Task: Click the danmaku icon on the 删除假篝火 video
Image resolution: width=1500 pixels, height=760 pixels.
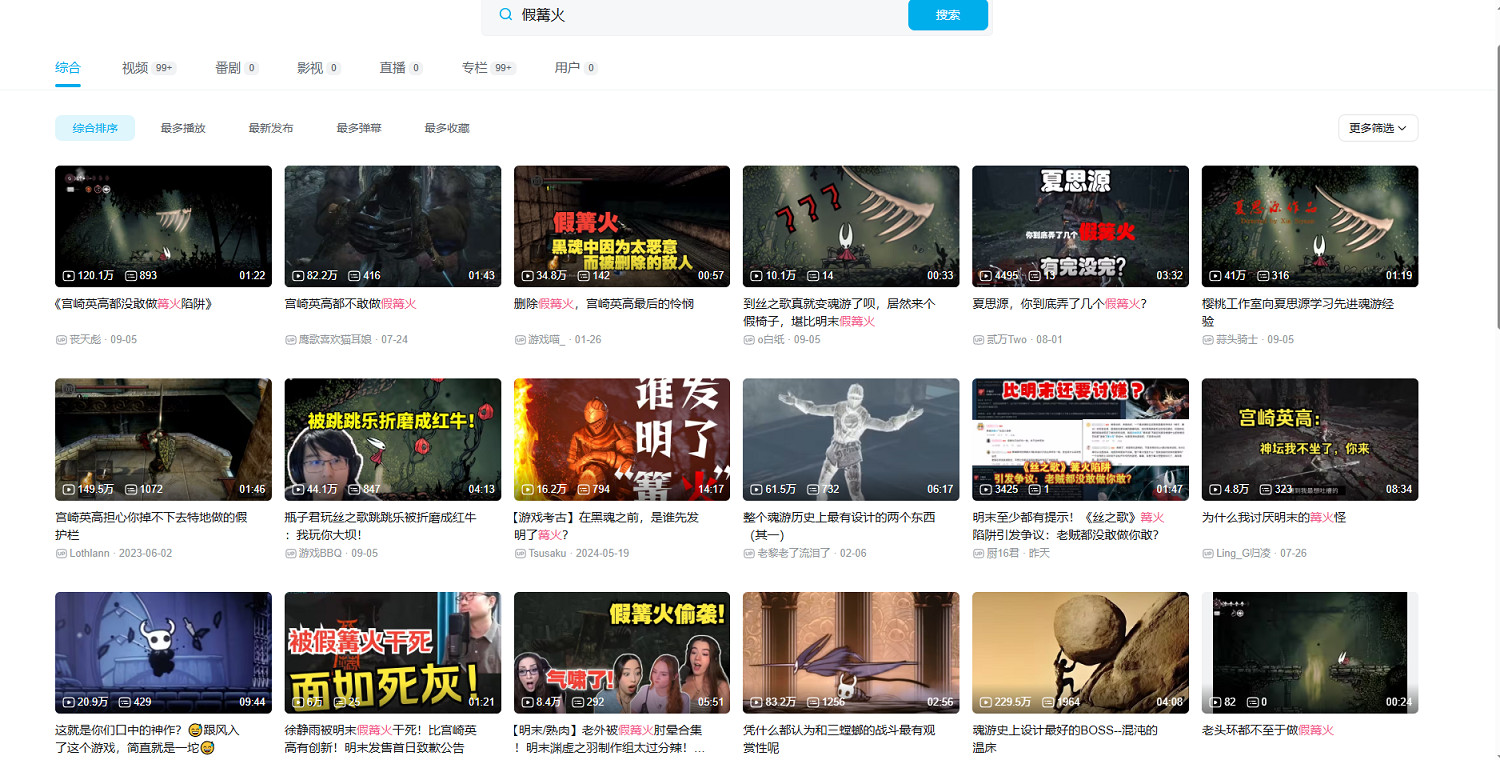Action: tap(587, 275)
